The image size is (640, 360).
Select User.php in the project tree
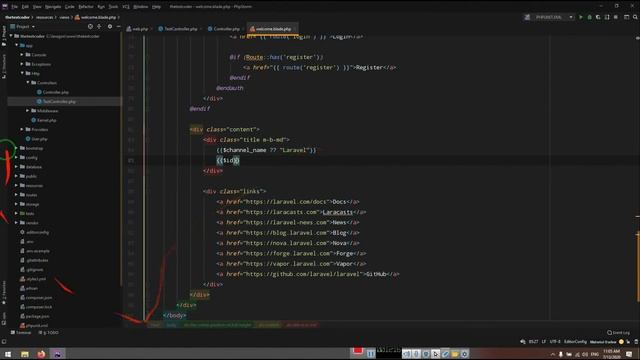[x=39, y=139]
